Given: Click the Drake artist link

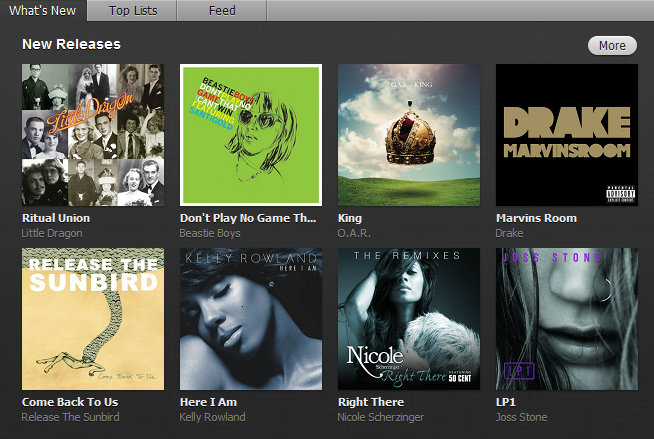Looking at the screenshot, I should [509, 233].
